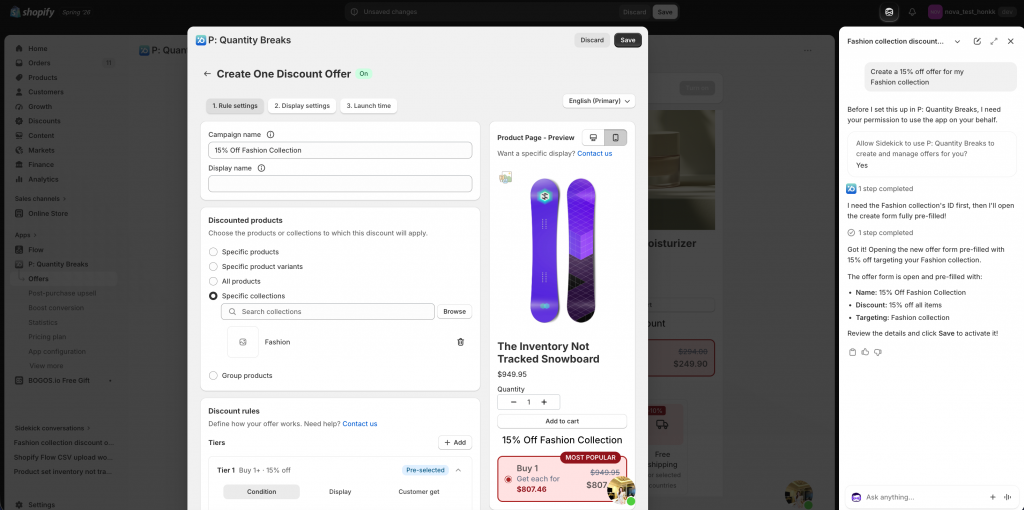The height and width of the screenshot is (510, 1024).
Task: Open the nova_test store account menu
Action: coord(972,12)
